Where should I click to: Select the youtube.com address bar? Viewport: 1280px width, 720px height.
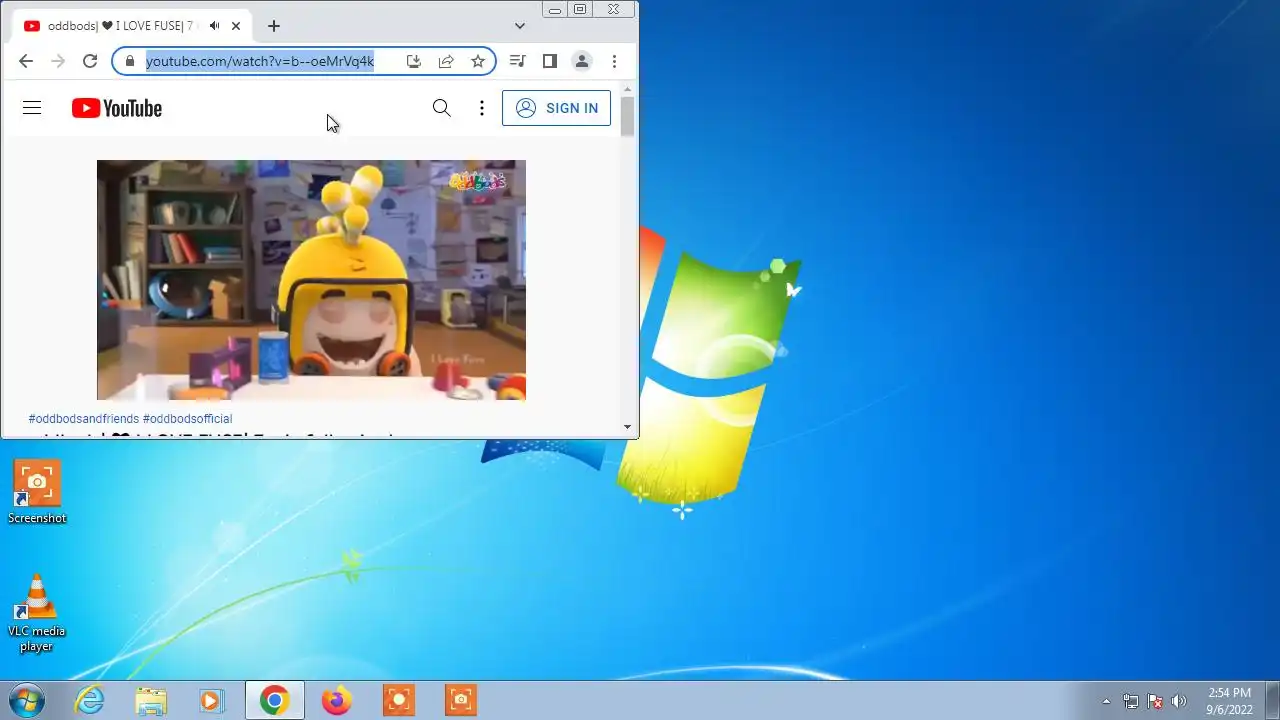coord(260,61)
